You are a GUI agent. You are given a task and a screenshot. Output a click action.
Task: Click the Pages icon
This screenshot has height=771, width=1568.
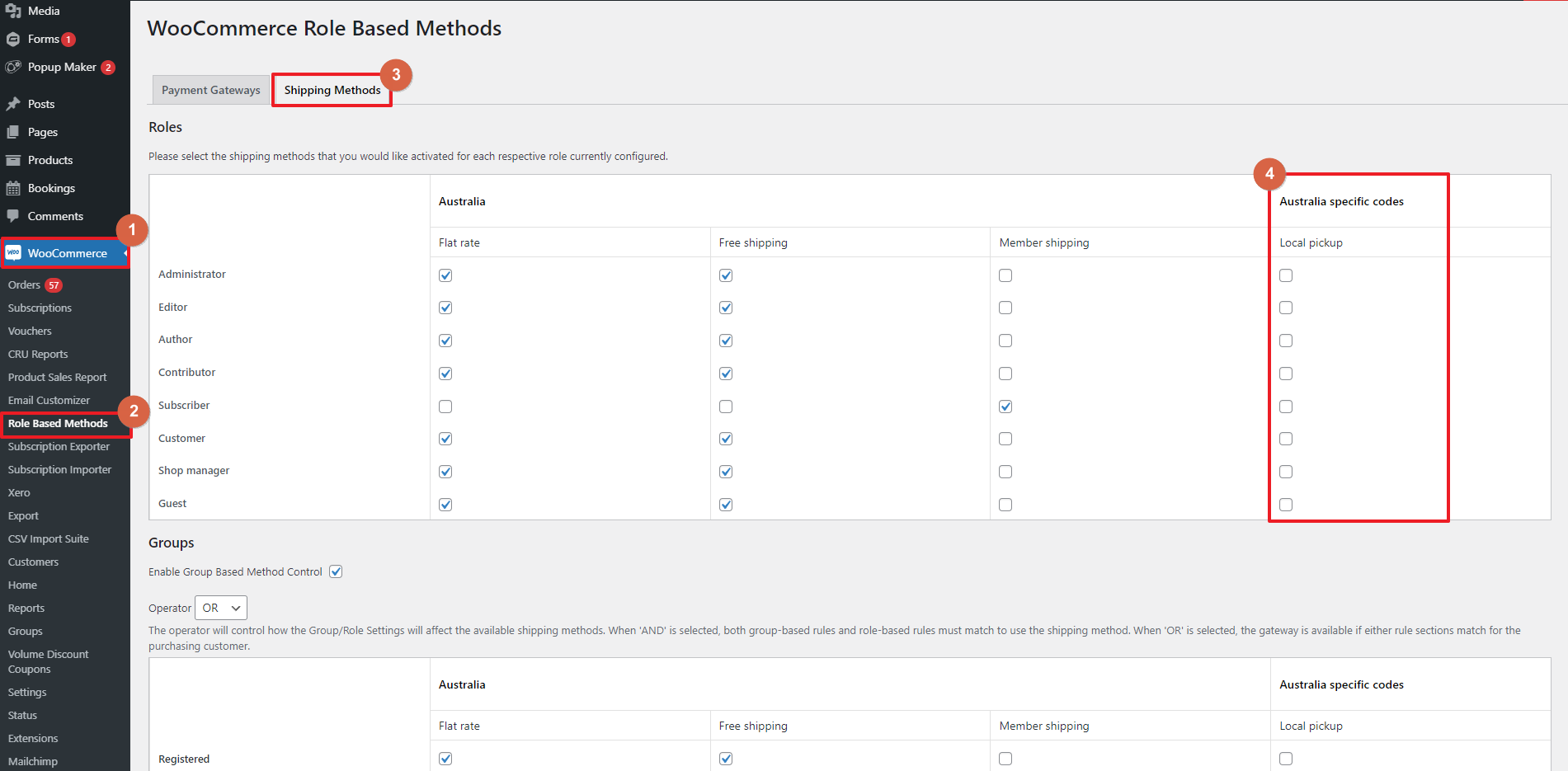click(x=13, y=132)
